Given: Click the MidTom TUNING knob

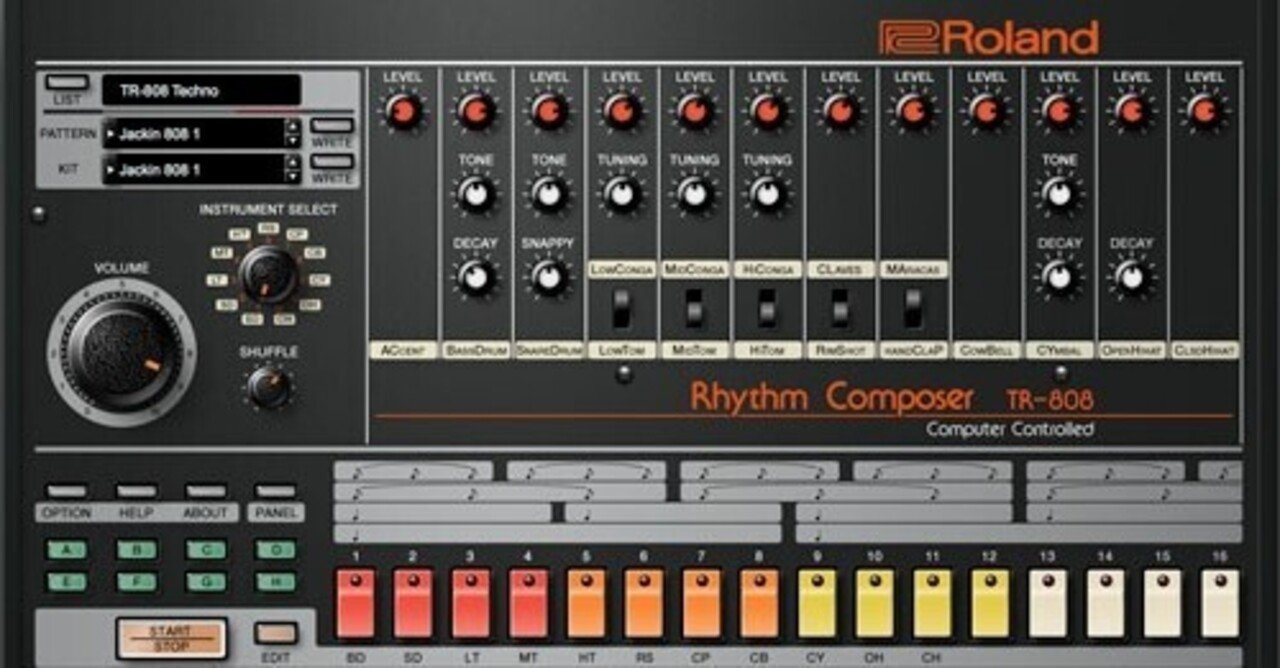Looking at the screenshot, I should point(695,194).
